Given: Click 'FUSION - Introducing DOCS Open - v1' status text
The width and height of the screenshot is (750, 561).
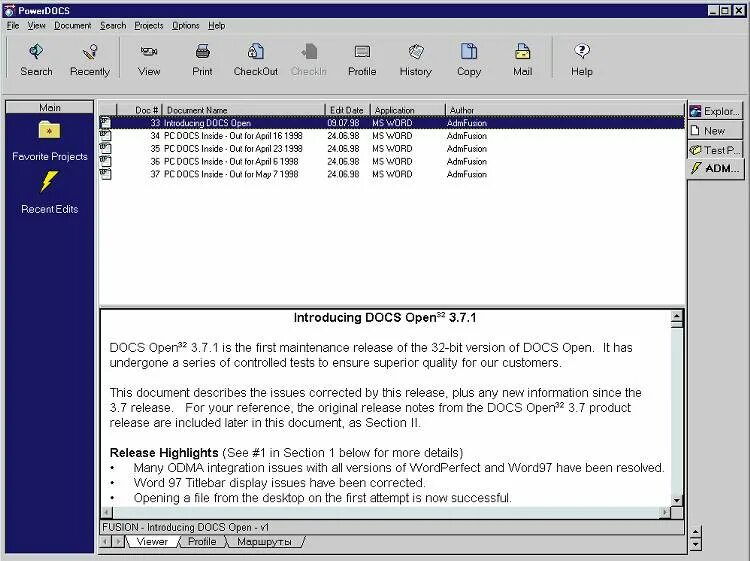Looking at the screenshot, I should 186,527.
